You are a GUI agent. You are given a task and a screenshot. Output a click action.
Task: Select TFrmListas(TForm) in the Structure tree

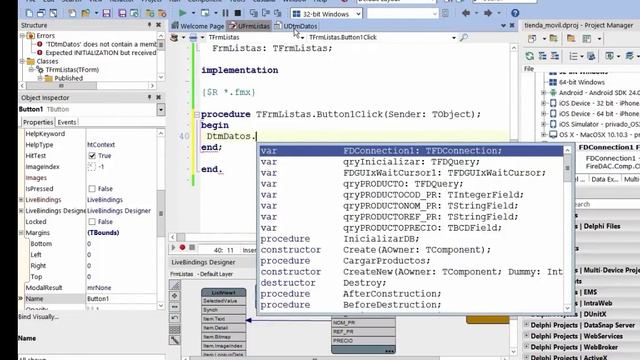coord(72,70)
